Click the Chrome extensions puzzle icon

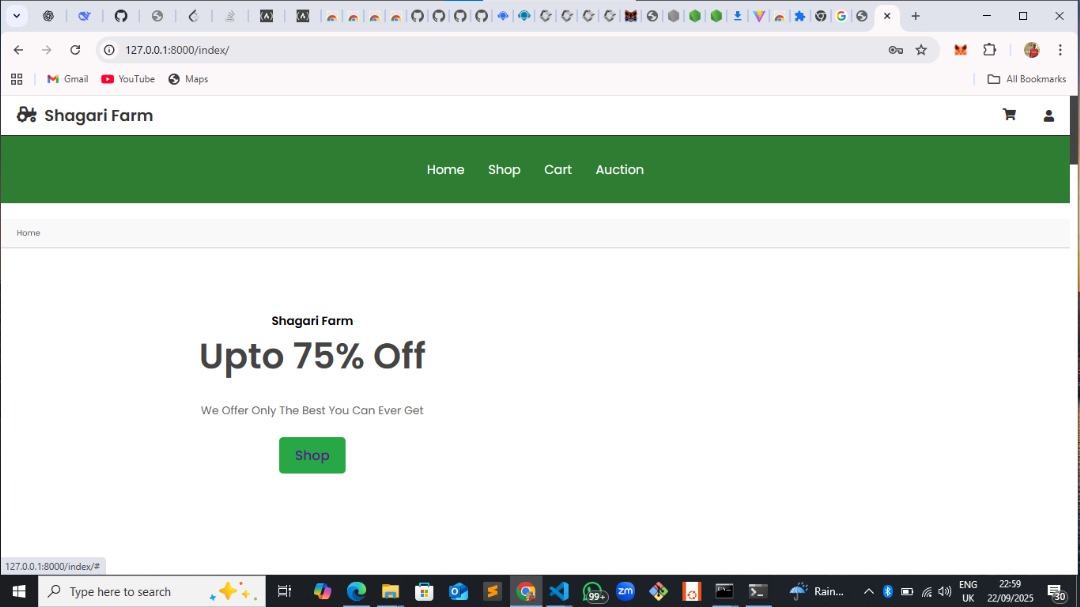989,49
